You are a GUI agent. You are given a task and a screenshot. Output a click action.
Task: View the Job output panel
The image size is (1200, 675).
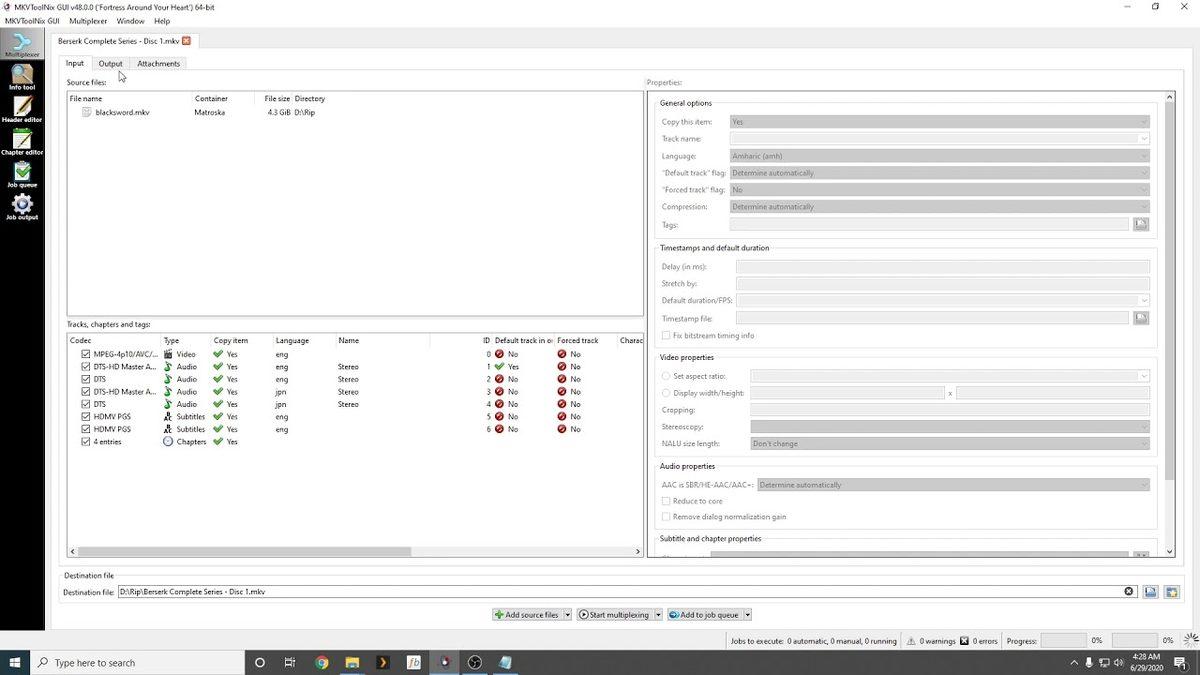click(21, 204)
